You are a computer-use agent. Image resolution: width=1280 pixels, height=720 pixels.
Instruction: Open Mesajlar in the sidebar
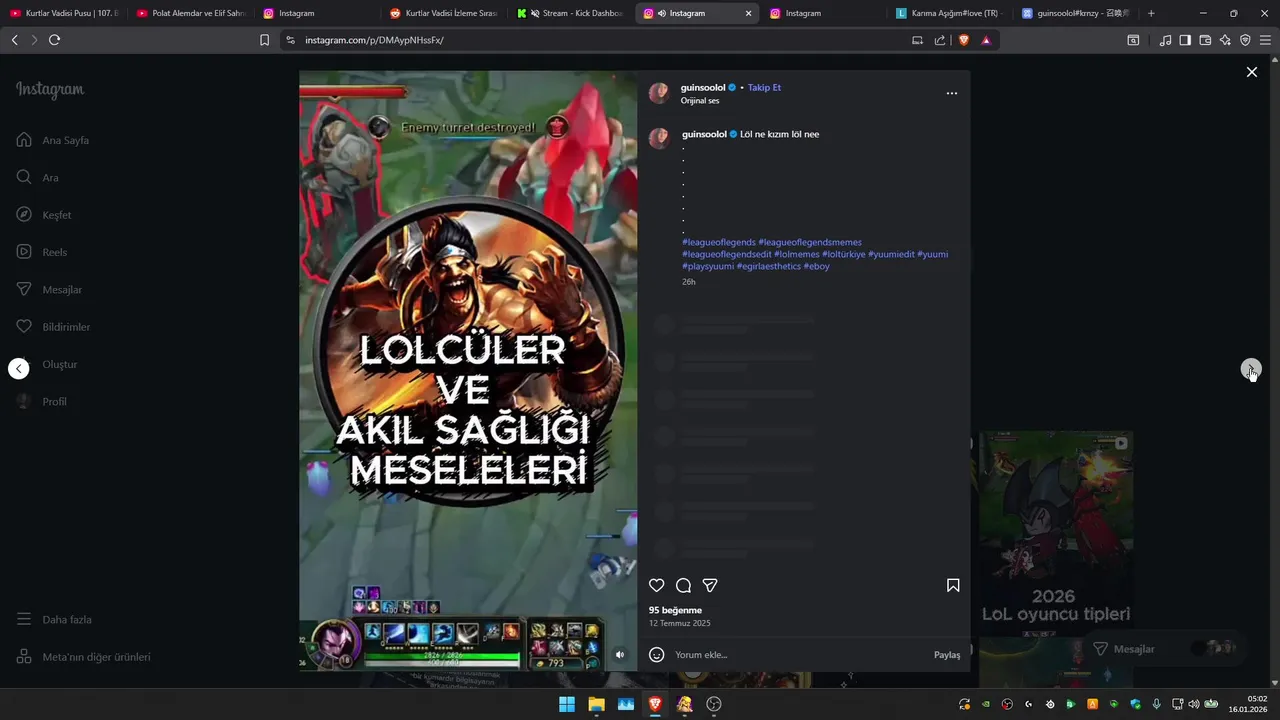click(49, 289)
